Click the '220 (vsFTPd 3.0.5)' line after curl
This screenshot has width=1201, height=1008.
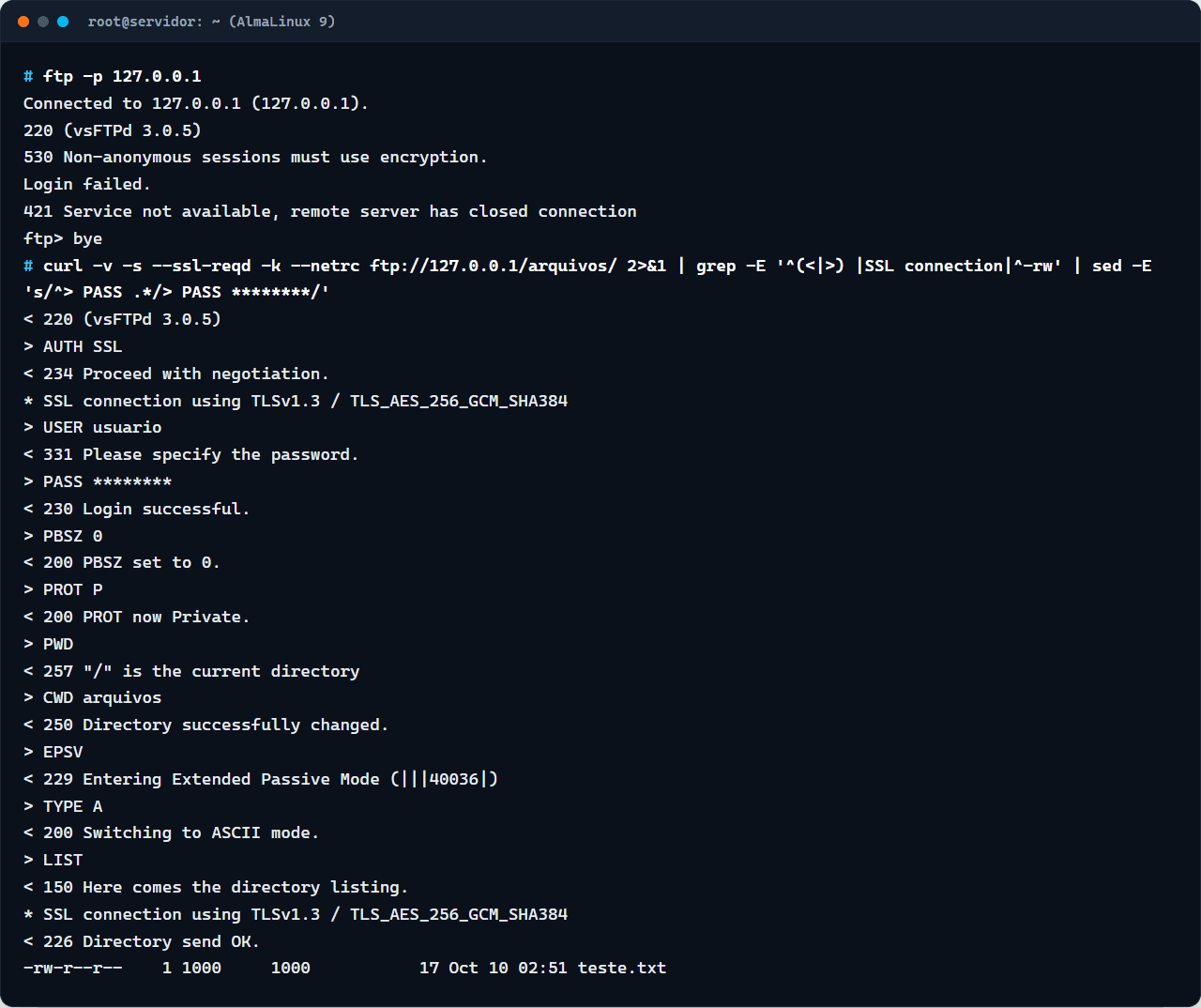click(122, 319)
